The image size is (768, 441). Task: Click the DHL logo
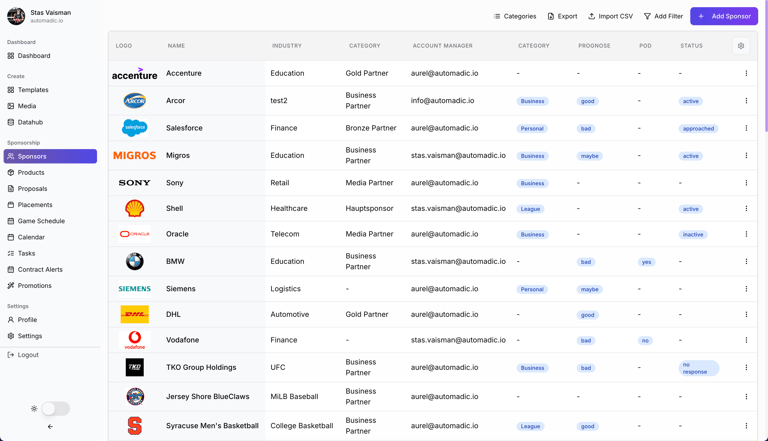135,315
